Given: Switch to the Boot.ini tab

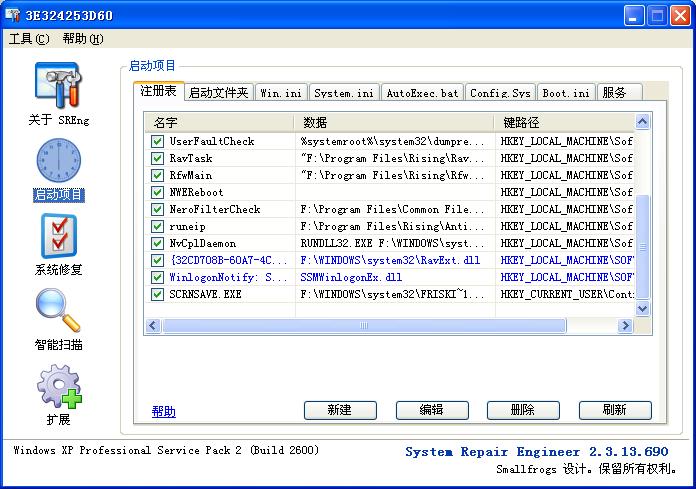Looking at the screenshot, I should (566, 93).
